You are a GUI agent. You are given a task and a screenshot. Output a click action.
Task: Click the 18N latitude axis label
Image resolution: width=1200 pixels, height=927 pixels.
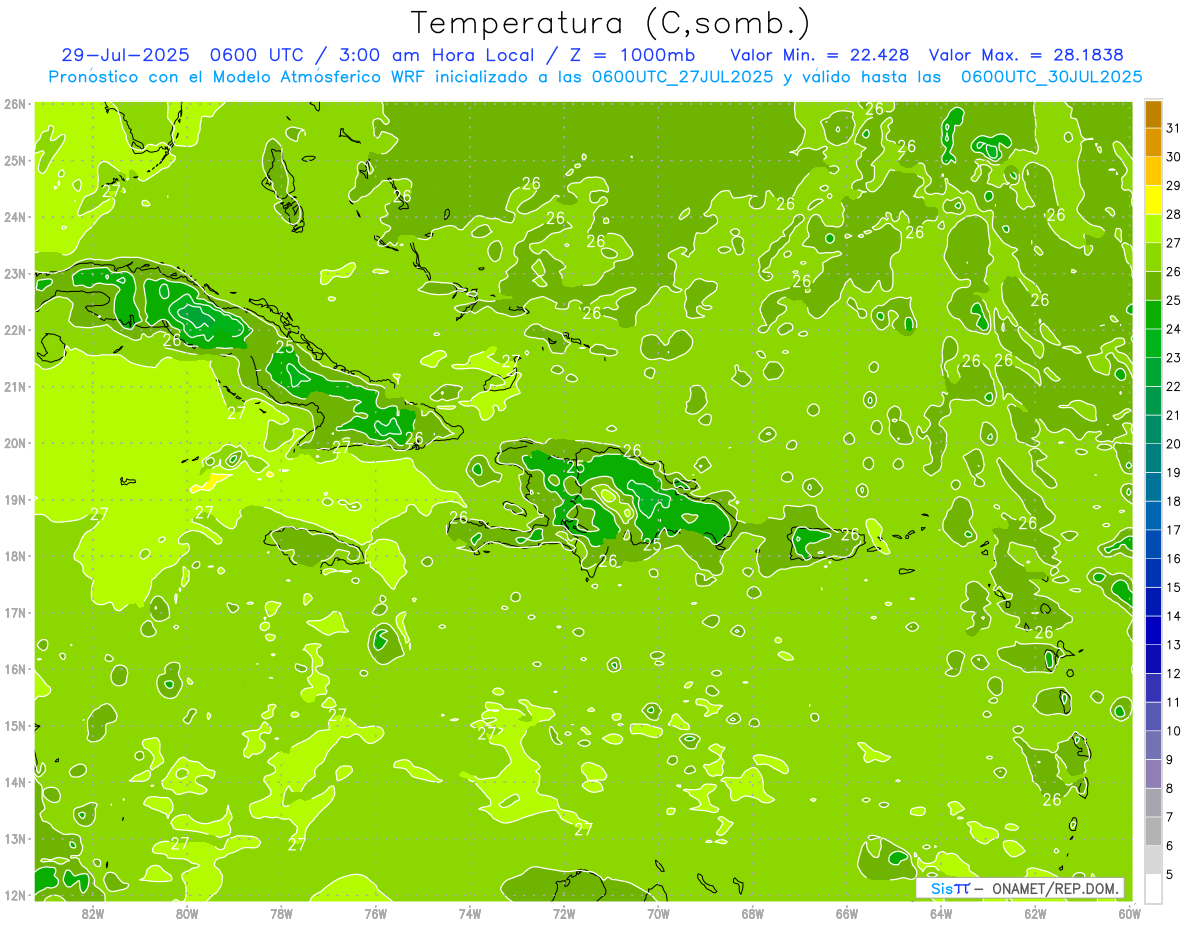[x=14, y=556]
